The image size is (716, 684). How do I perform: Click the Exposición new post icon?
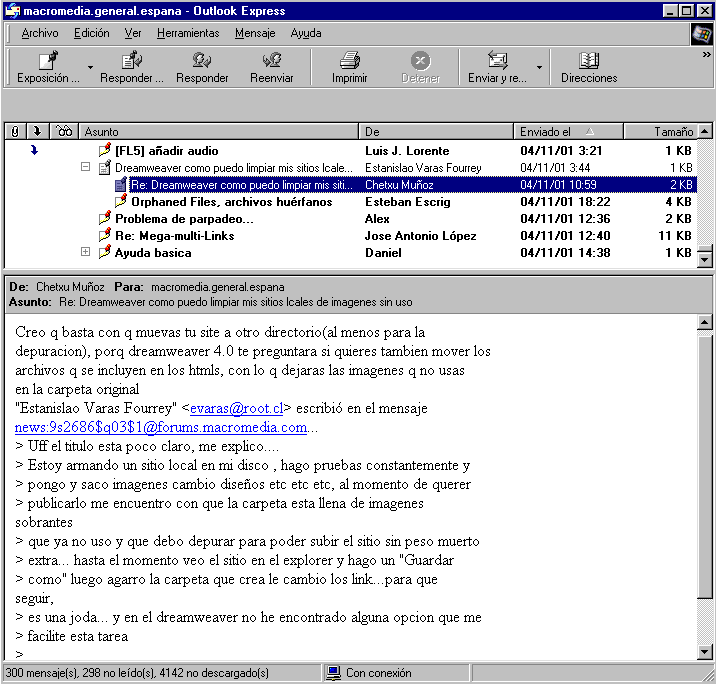point(48,60)
